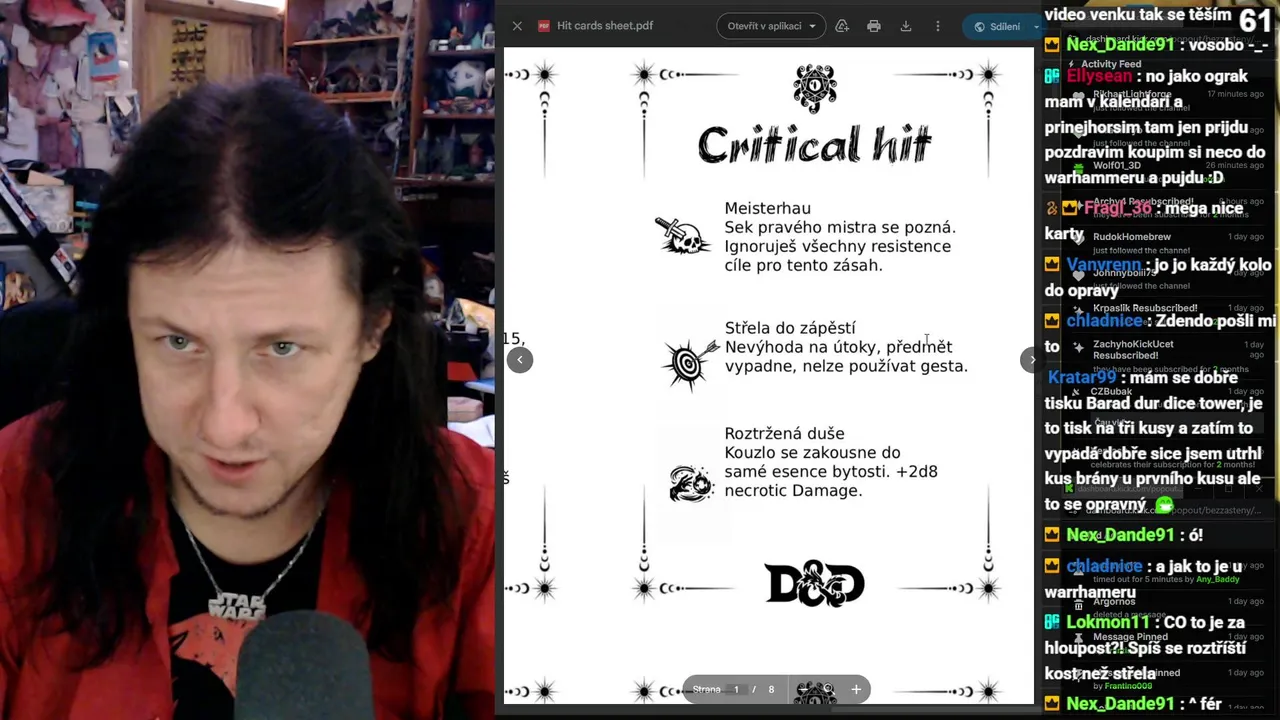Click the 'necrotic Damage.' text
Viewport: 1280px width, 720px height.
click(793, 491)
